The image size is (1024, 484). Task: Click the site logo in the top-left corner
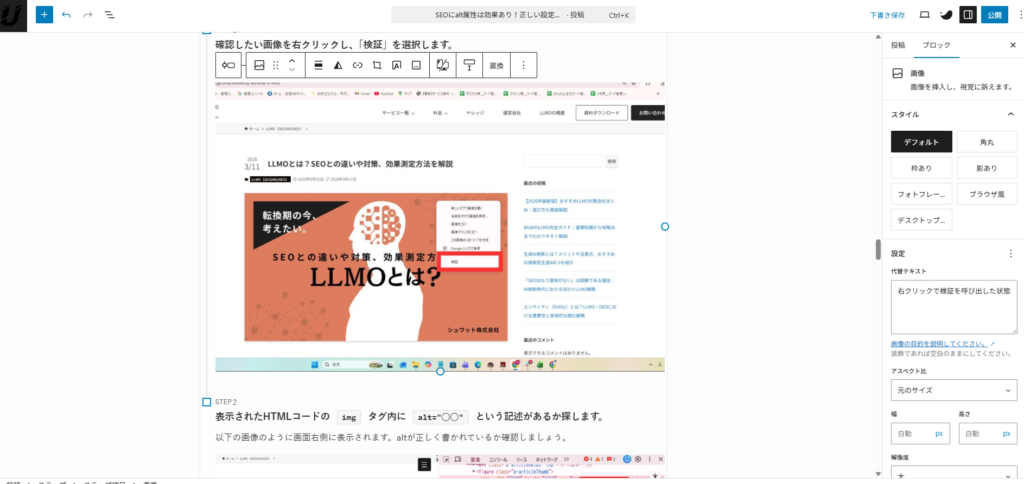(13, 16)
